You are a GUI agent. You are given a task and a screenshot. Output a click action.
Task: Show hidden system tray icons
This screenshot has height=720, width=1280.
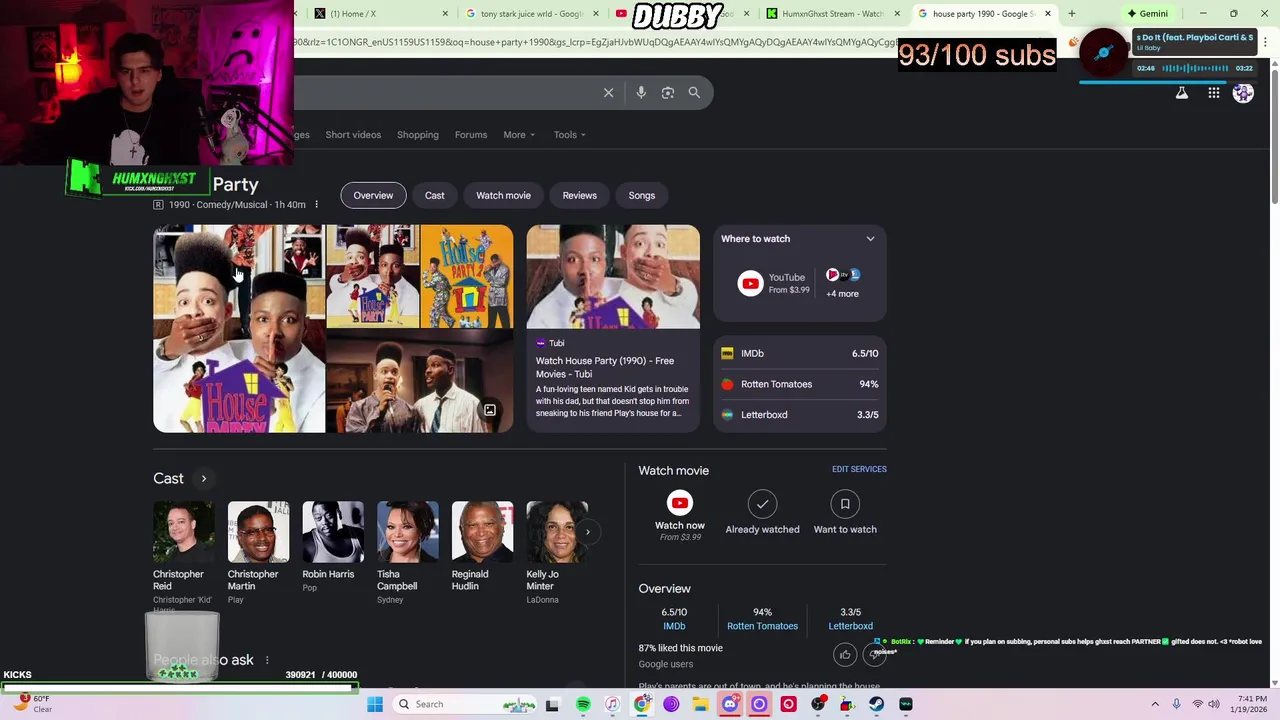pos(1155,704)
